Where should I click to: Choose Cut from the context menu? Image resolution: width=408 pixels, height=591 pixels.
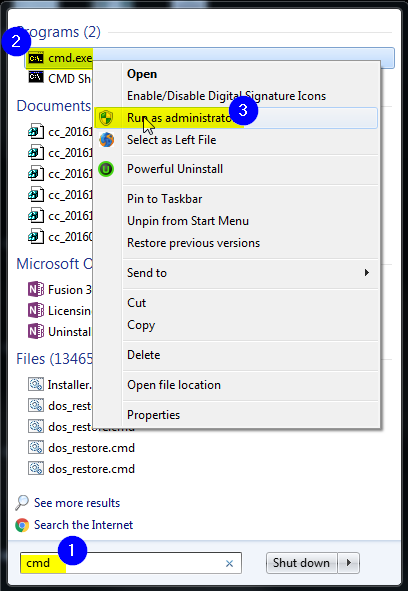coord(137,303)
